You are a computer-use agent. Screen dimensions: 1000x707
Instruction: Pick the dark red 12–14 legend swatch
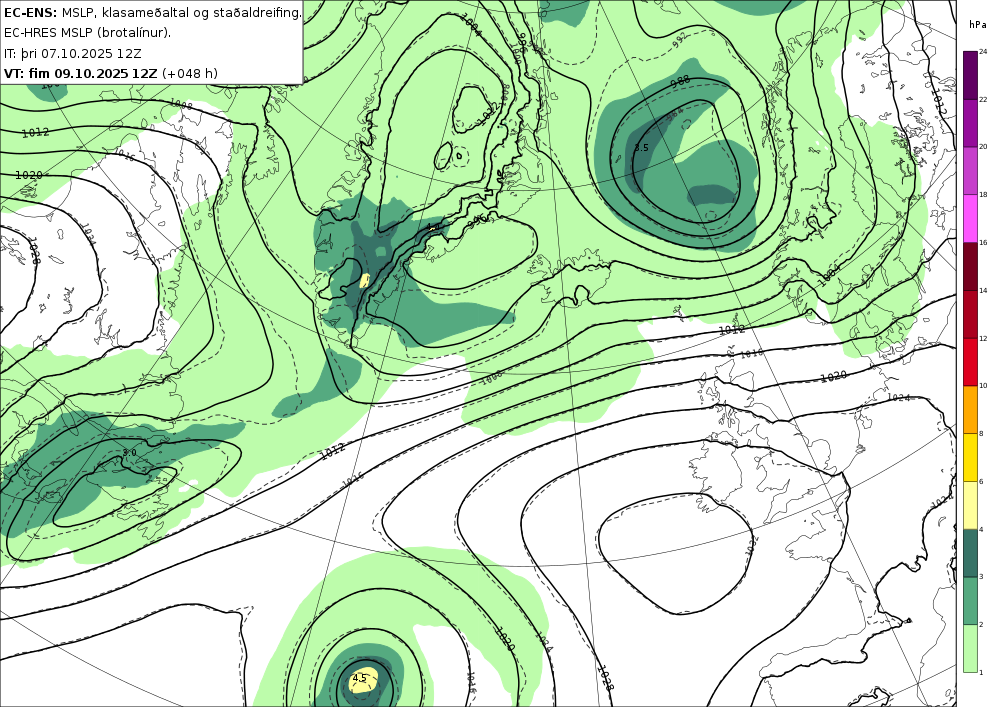(x=970, y=314)
